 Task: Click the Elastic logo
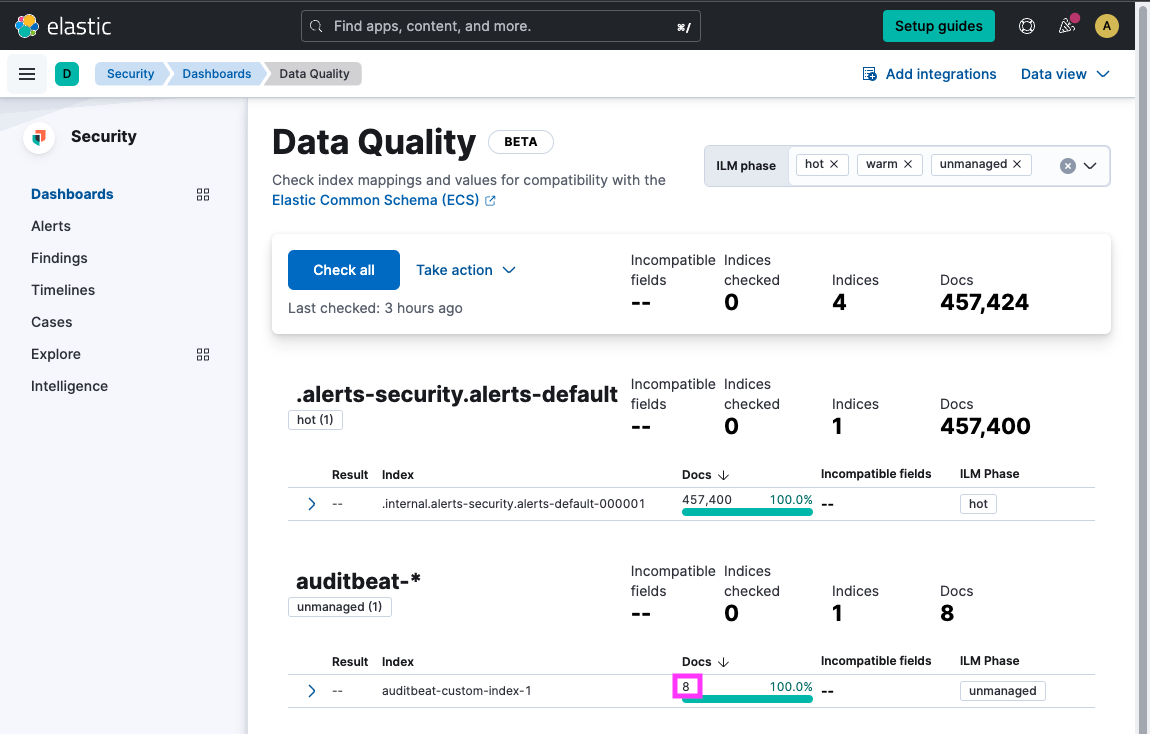(63, 26)
